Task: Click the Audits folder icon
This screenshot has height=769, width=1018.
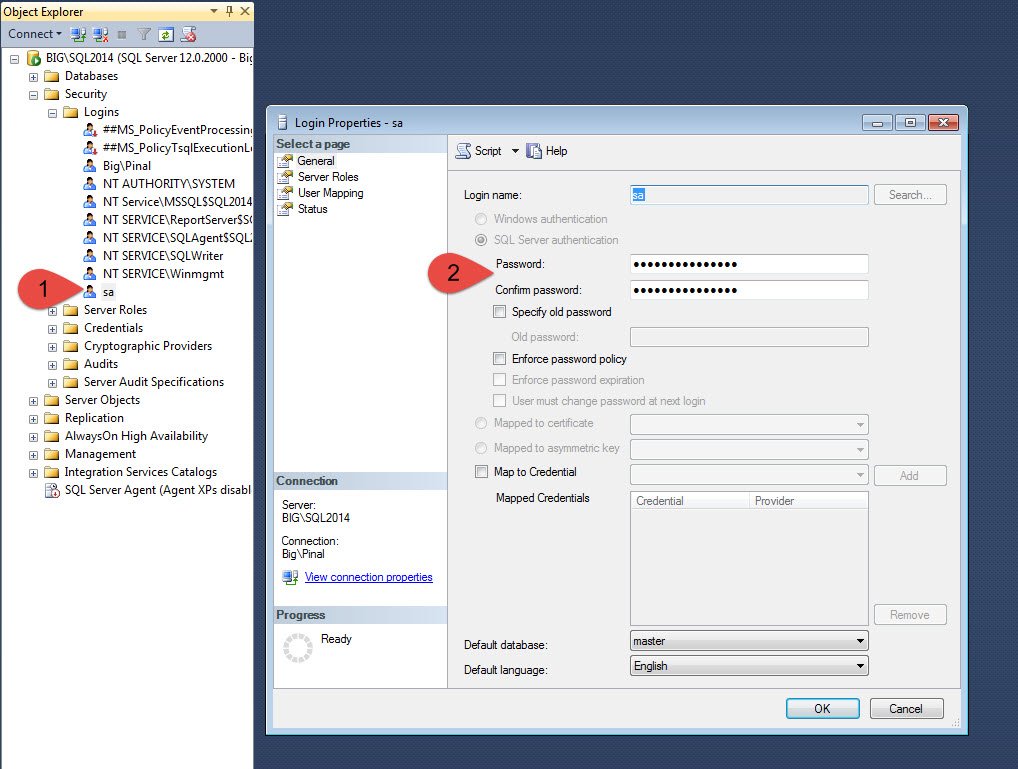Action: coord(71,364)
